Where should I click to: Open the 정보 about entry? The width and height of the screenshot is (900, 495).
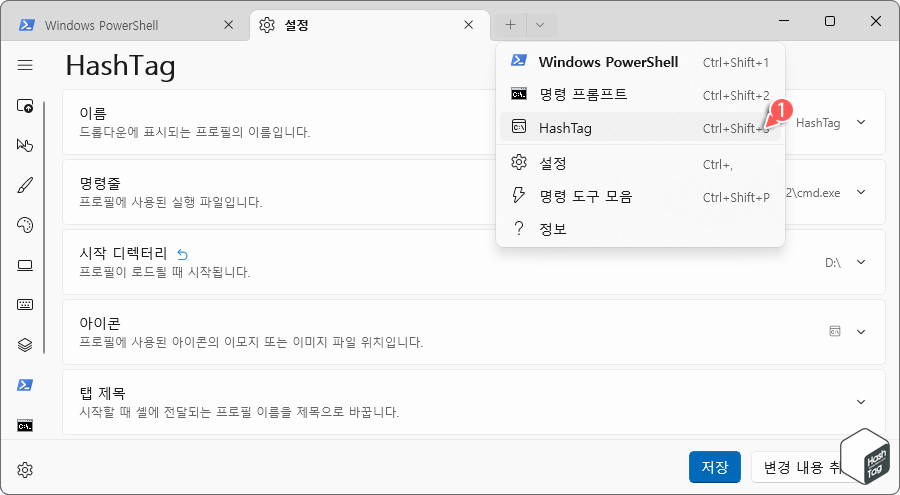pos(640,229)
